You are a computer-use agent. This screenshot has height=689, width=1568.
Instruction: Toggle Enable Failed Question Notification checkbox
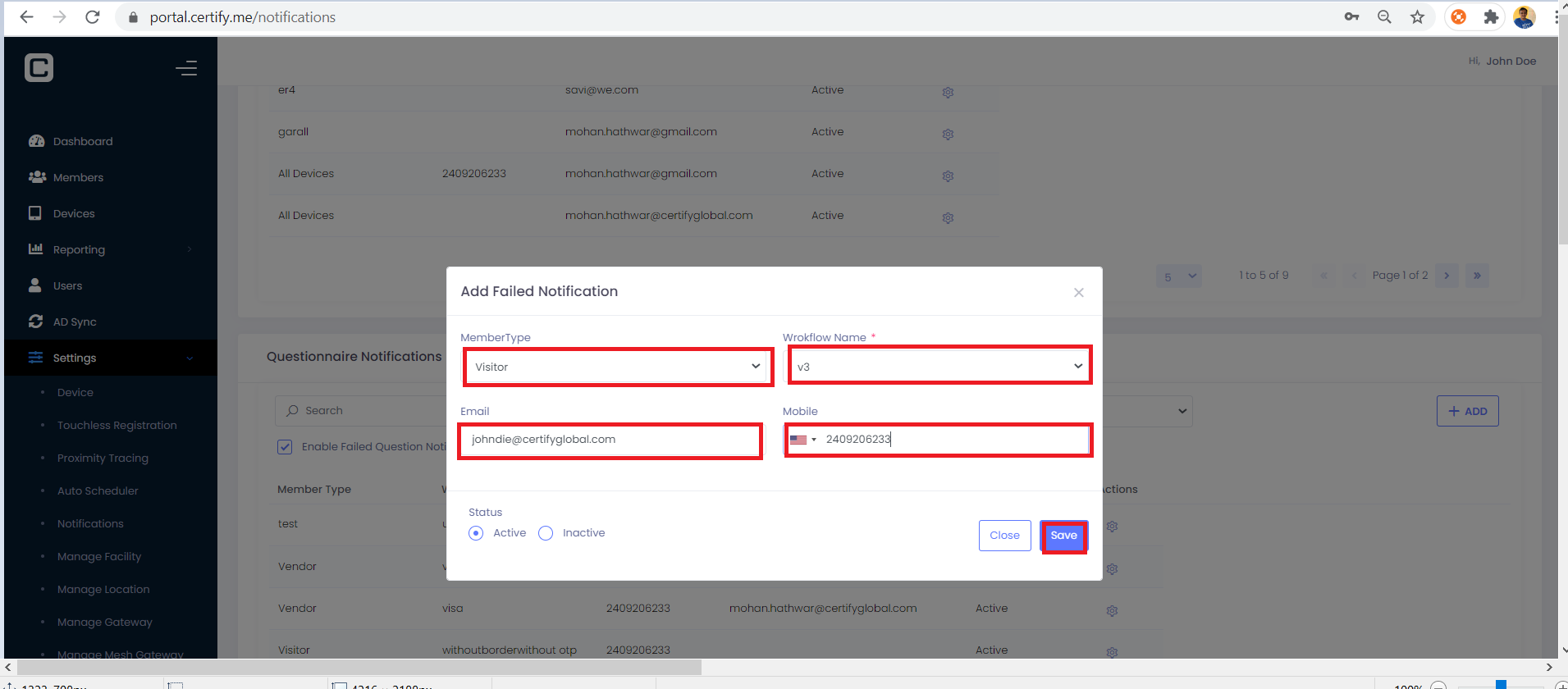[x=285, y=447]
